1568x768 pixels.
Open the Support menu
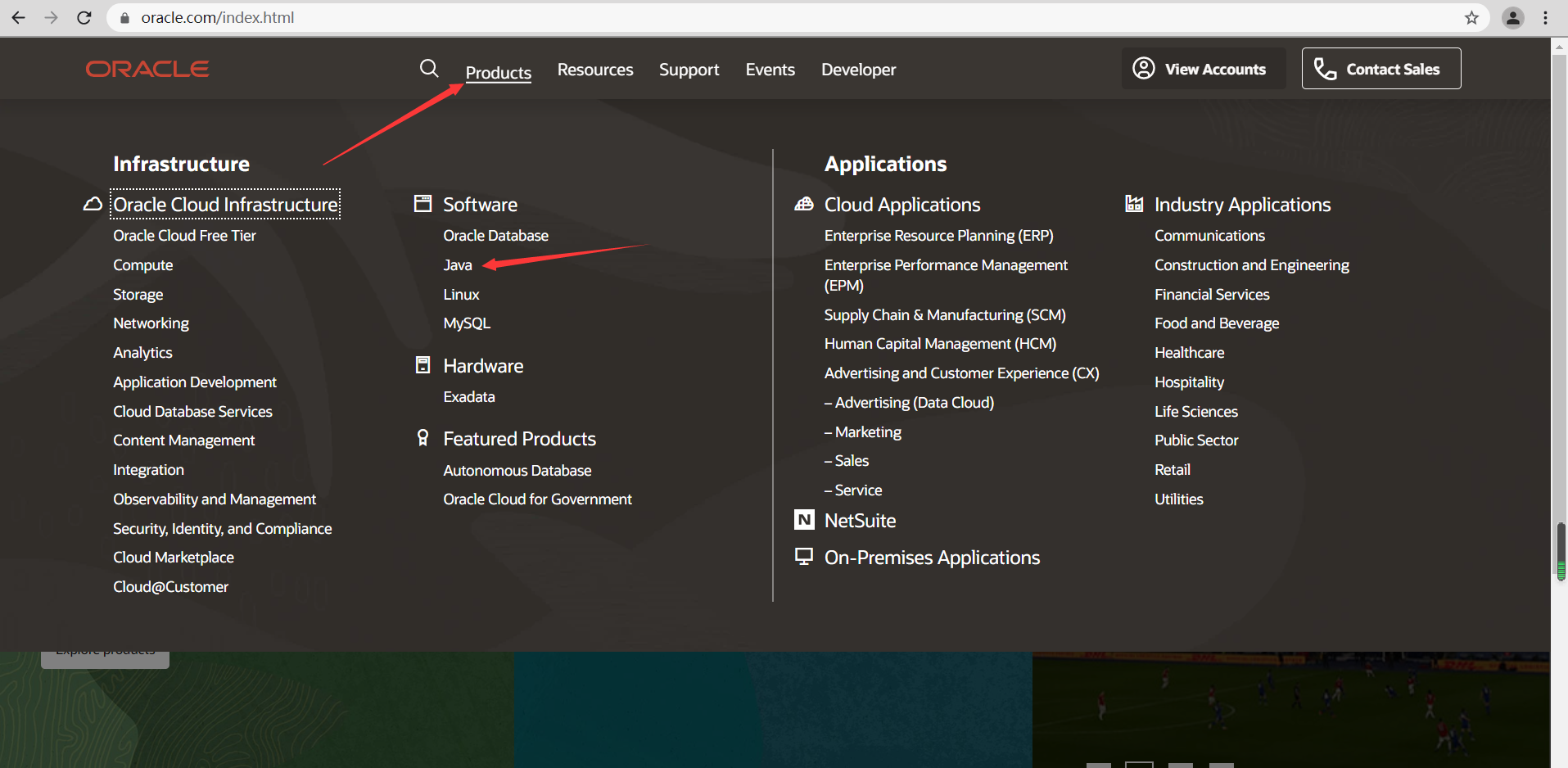(689, 70)
